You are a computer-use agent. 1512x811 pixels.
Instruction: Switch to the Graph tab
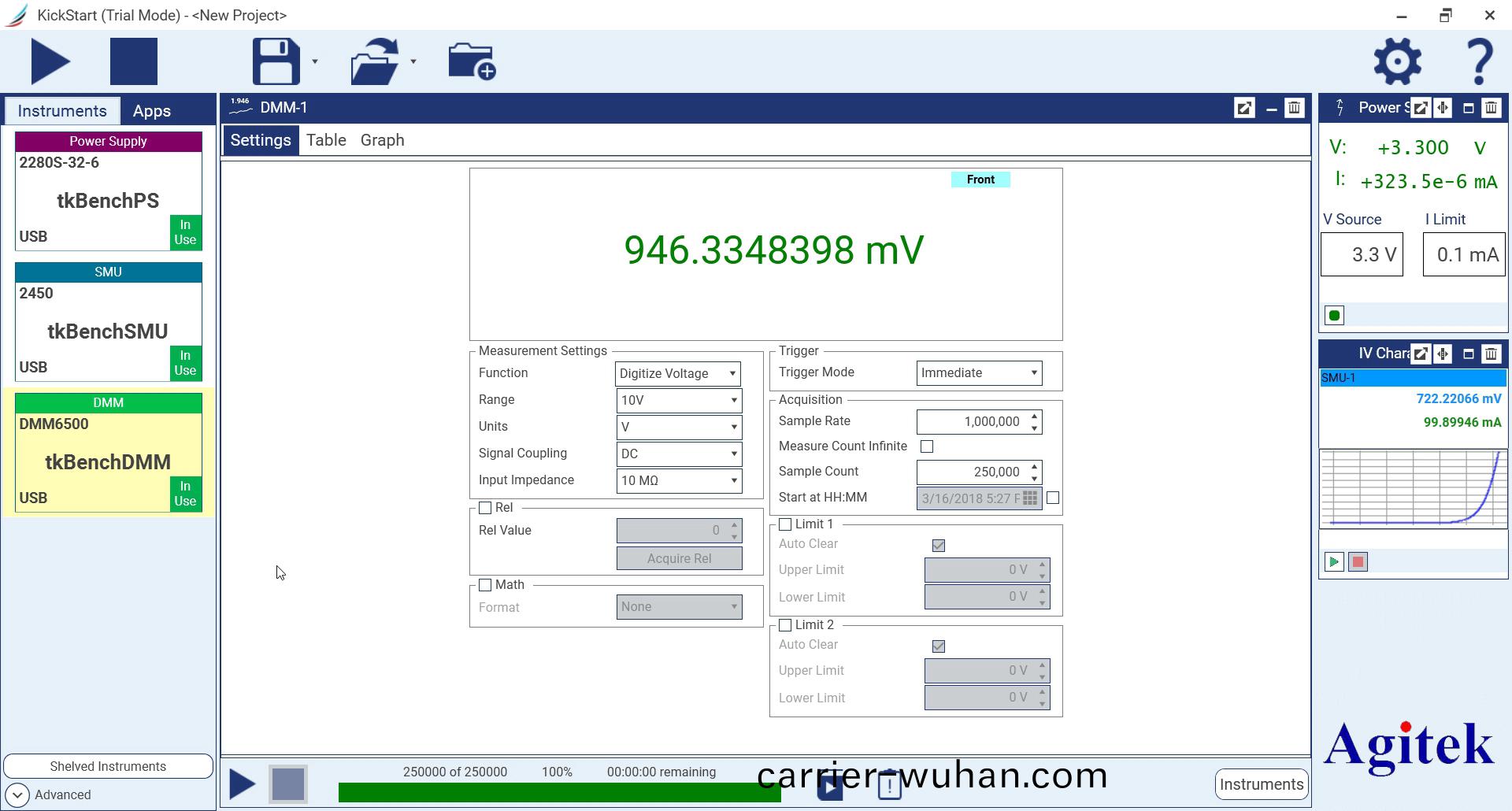tap(382, 140)
